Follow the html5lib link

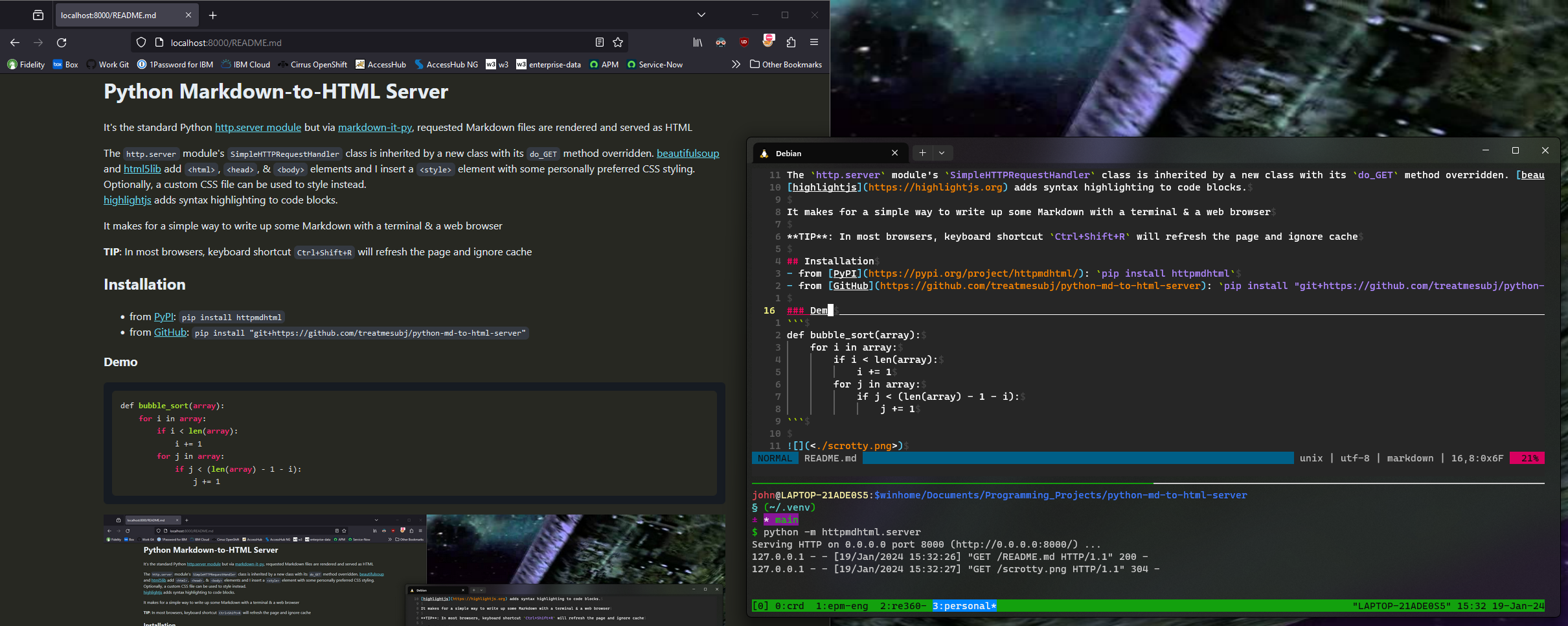[142, 169]
